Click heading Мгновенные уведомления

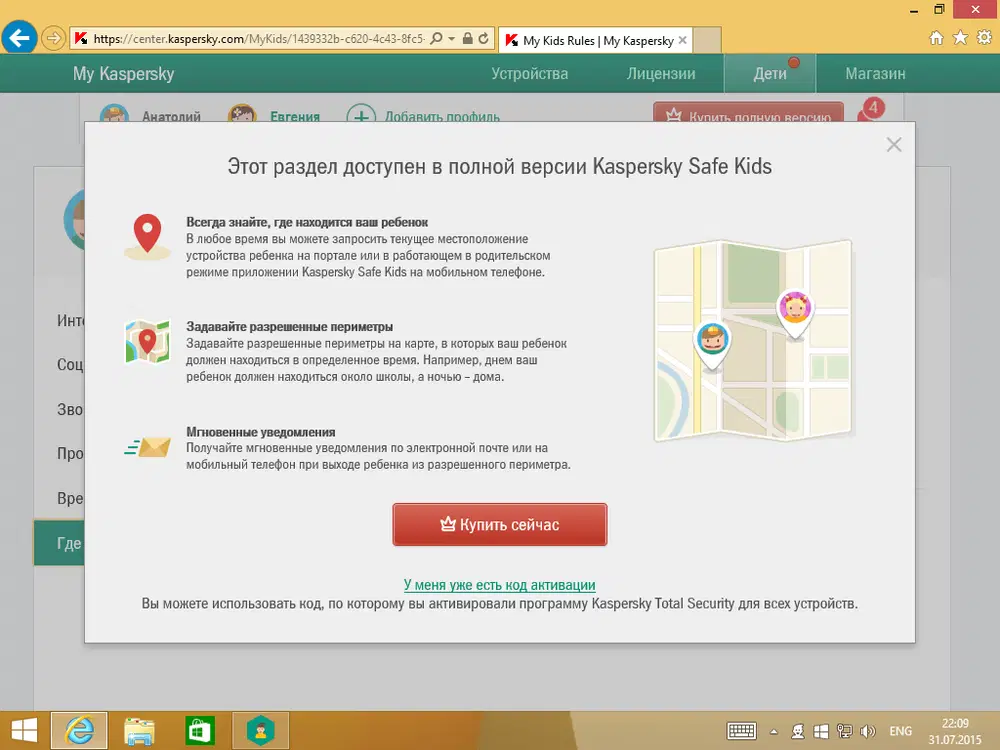coord(260,432)
